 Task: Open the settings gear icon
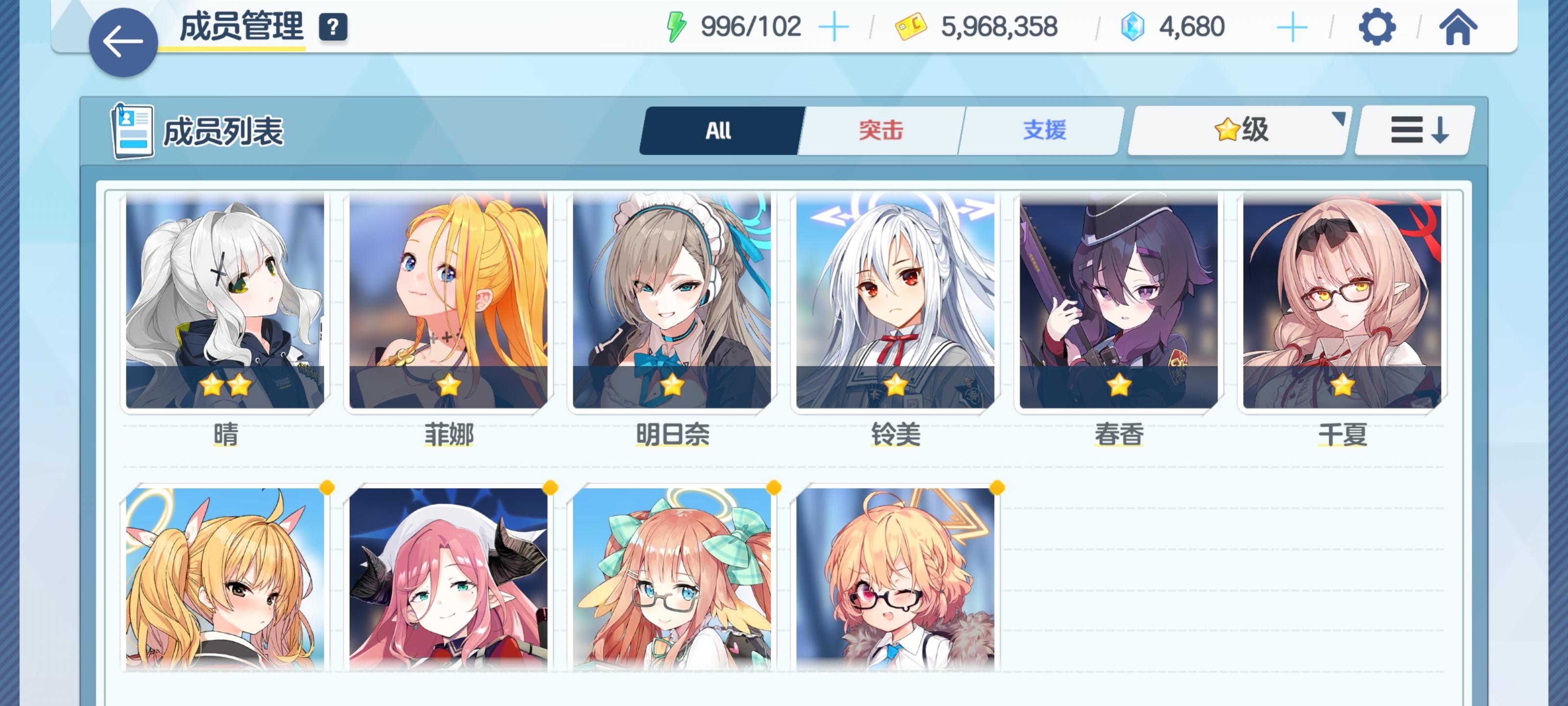1377,27
